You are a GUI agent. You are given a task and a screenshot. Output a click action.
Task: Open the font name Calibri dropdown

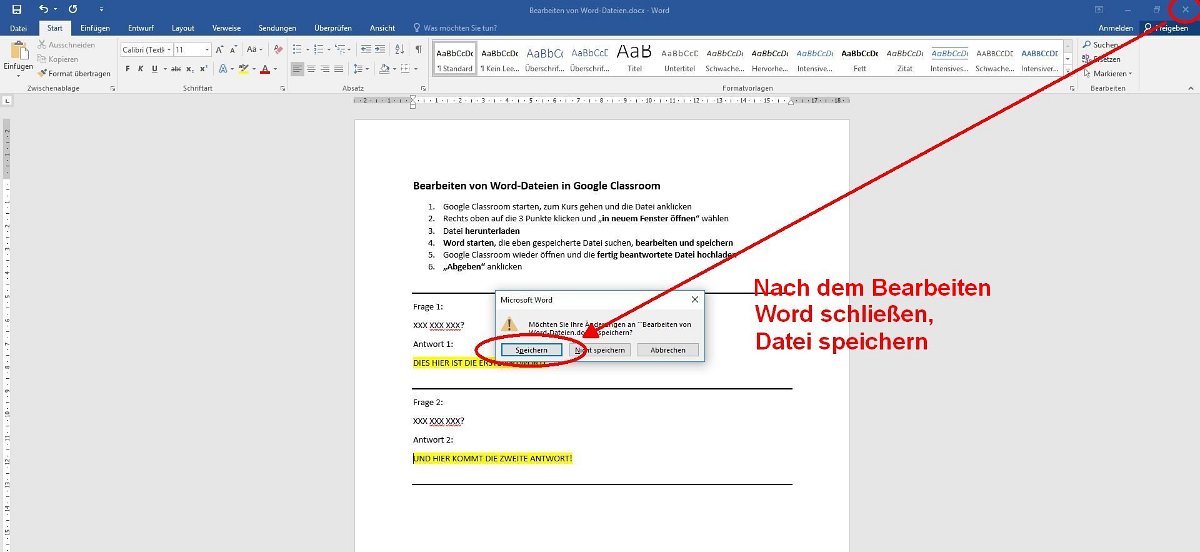click(x=168, y=49)
